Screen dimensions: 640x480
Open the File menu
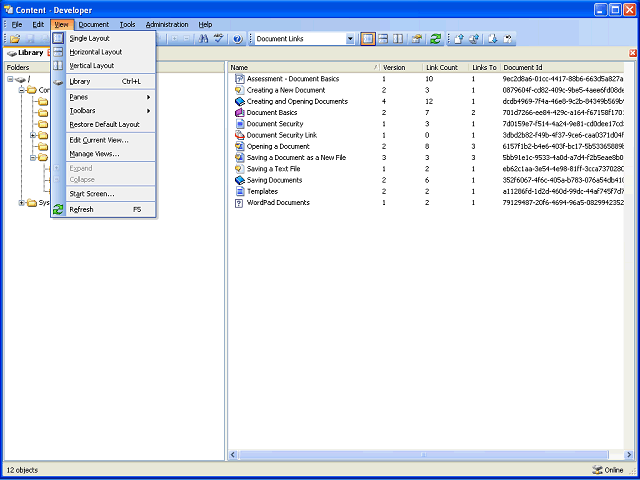click(x=17, y=24)
